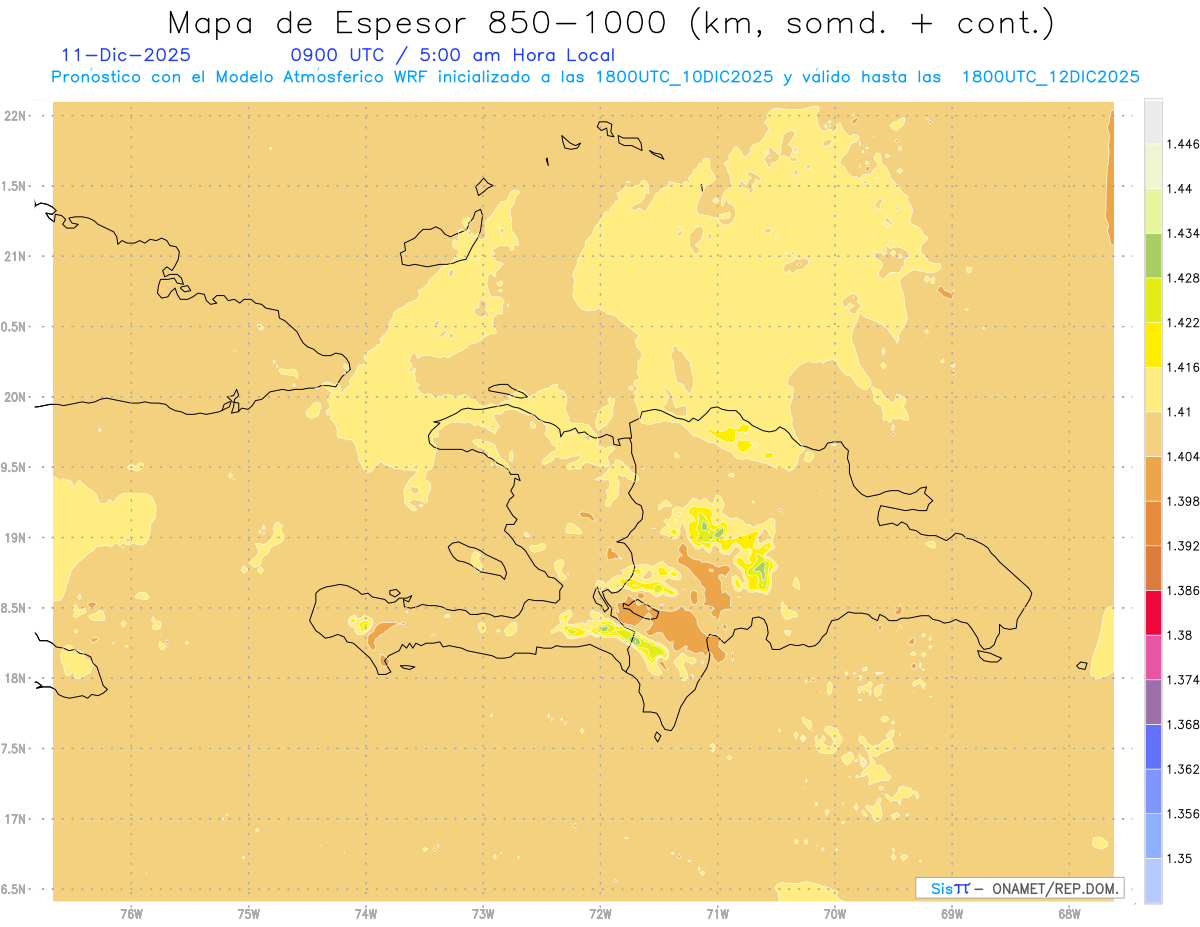1200x927 pixels.
Task: Click the tan swatch between 1.404 and 1.41
Action: click(1153, 434)
